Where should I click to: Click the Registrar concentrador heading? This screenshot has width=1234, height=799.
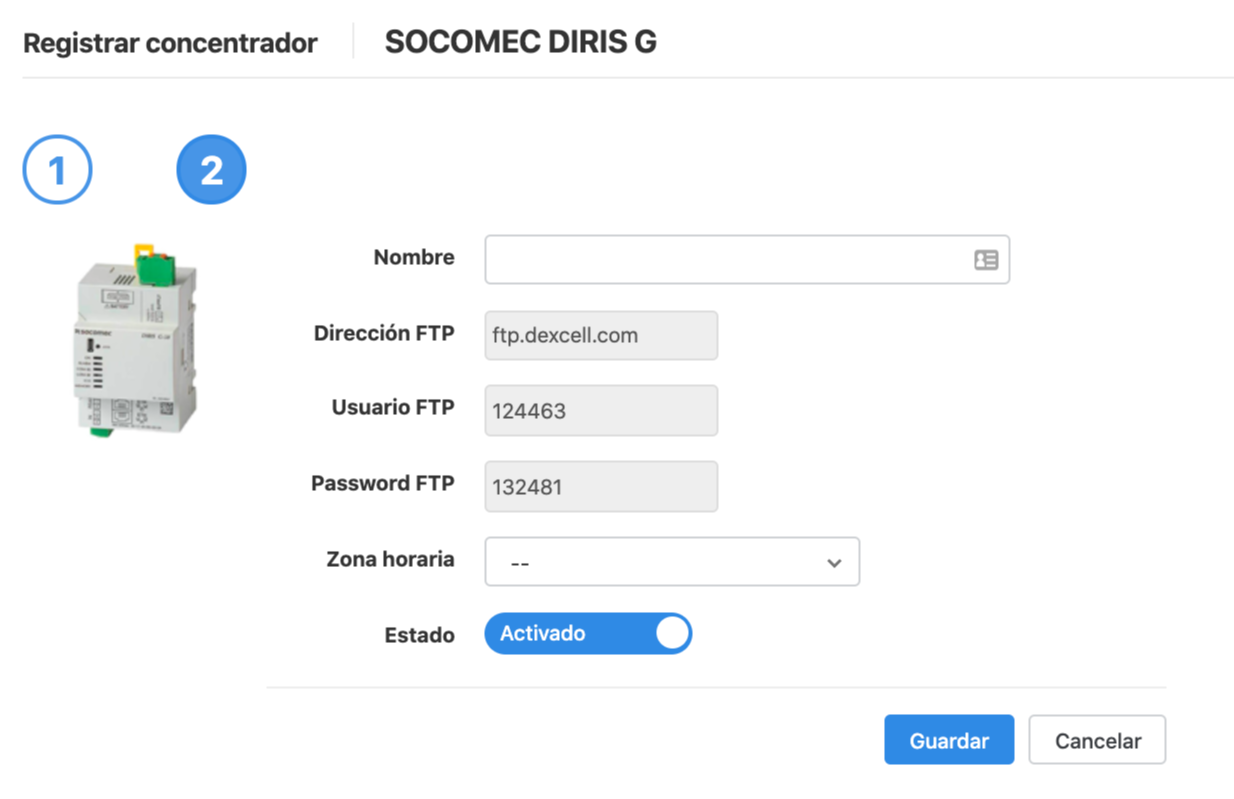pyautogui.click(x=170, y=44)
